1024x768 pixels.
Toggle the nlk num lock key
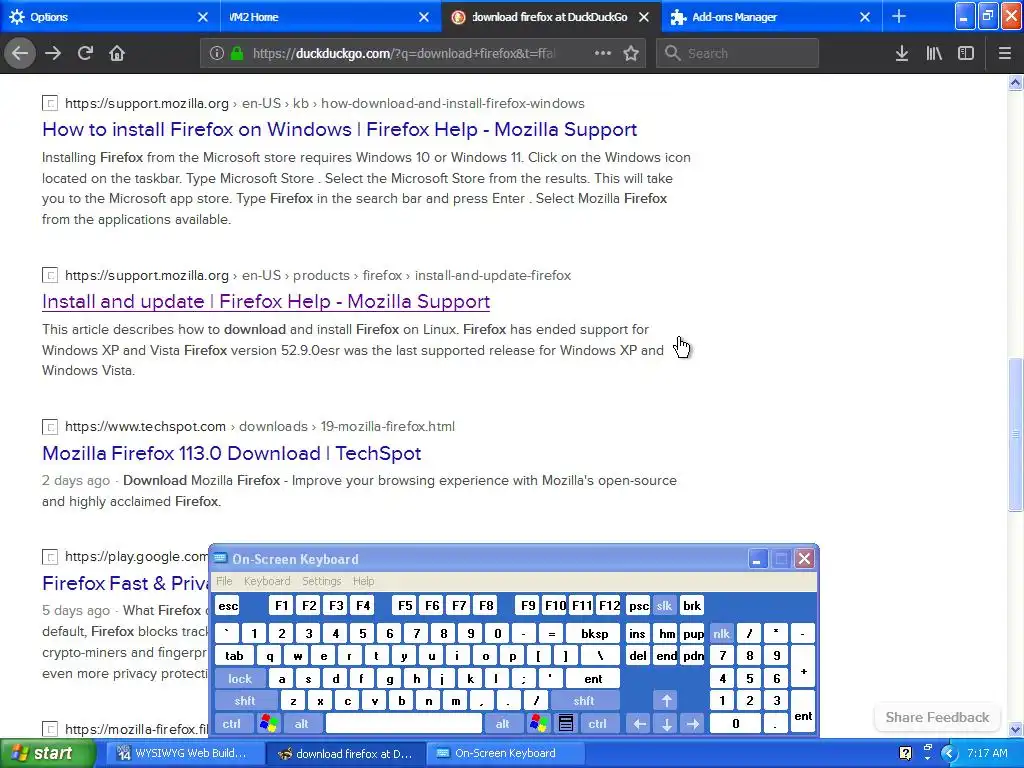(721, 633)
